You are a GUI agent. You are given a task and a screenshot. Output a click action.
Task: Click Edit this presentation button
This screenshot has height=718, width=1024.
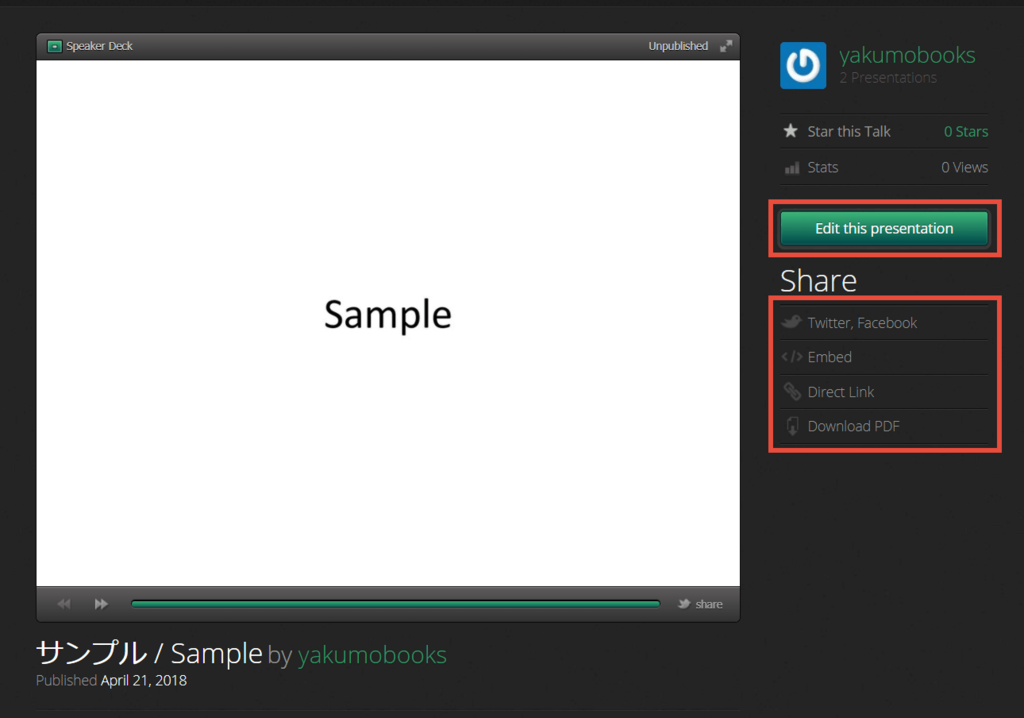tap(884, 229)
